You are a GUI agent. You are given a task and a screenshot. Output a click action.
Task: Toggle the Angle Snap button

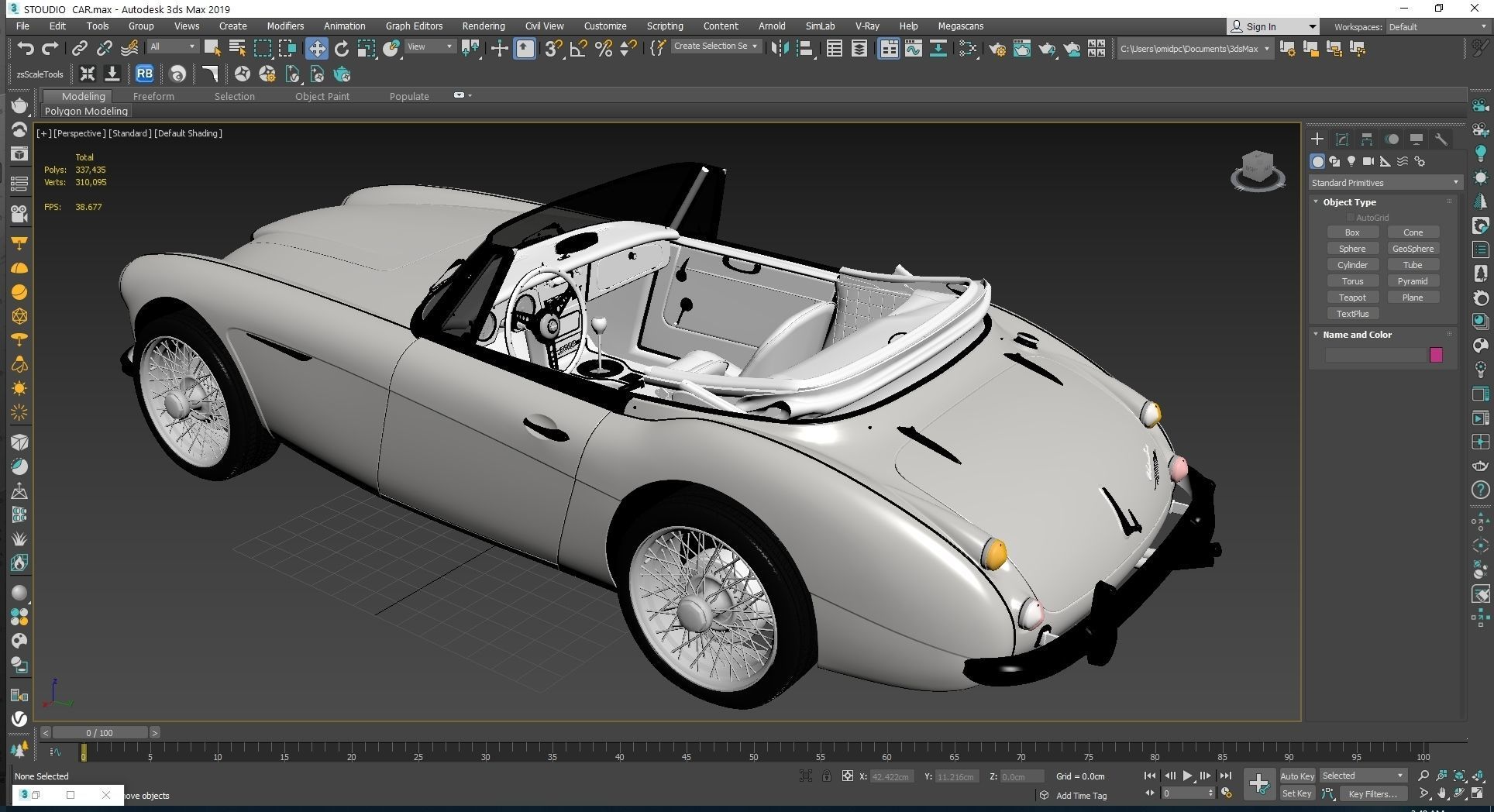click(578, 48)
